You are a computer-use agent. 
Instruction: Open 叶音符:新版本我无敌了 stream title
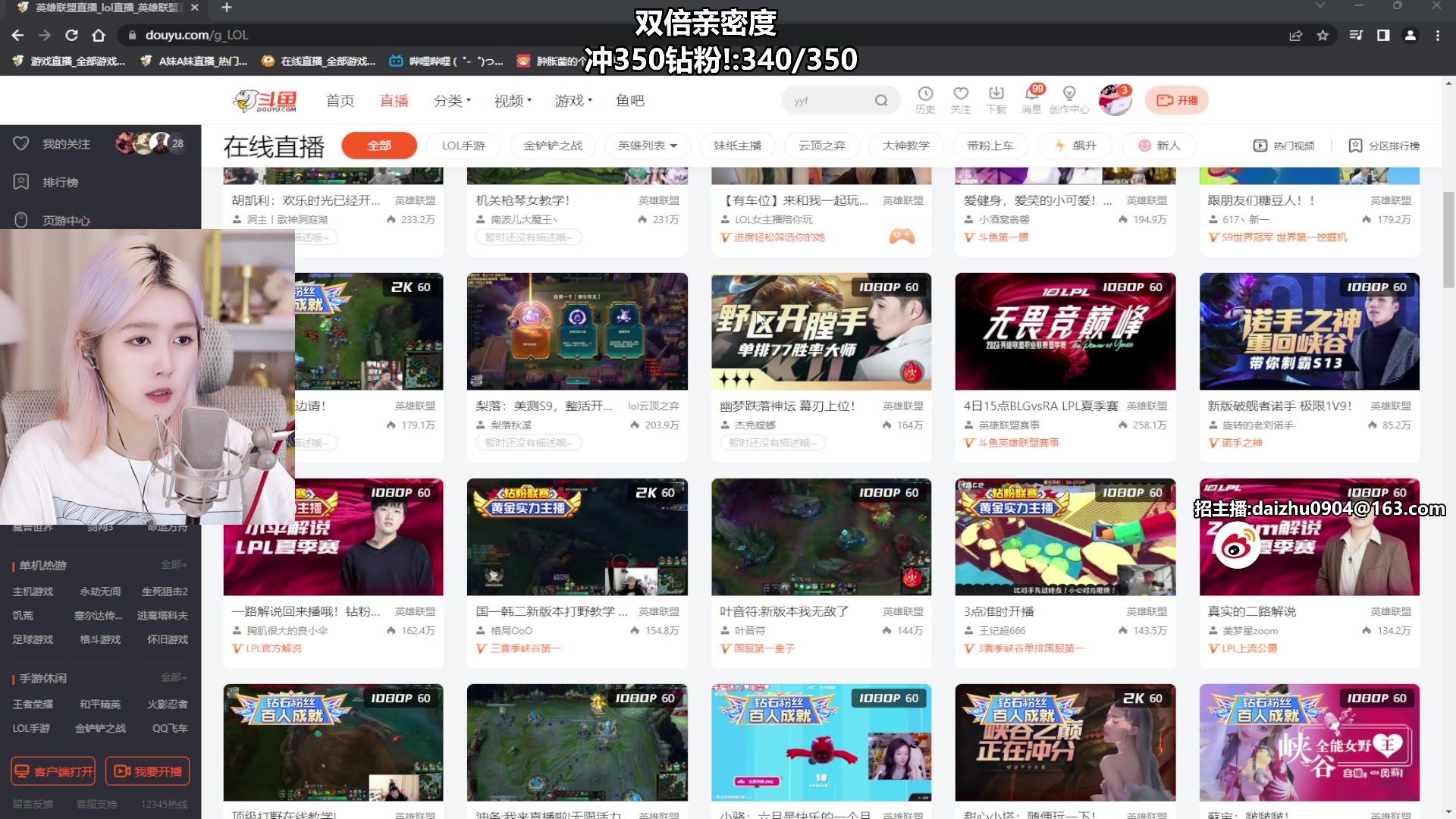784,611
